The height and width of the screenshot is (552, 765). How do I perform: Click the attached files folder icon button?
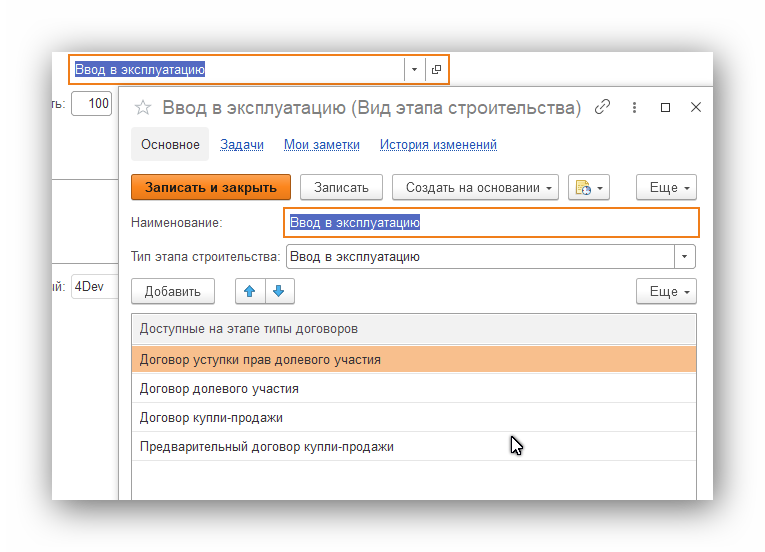click(x=588, y=187)
